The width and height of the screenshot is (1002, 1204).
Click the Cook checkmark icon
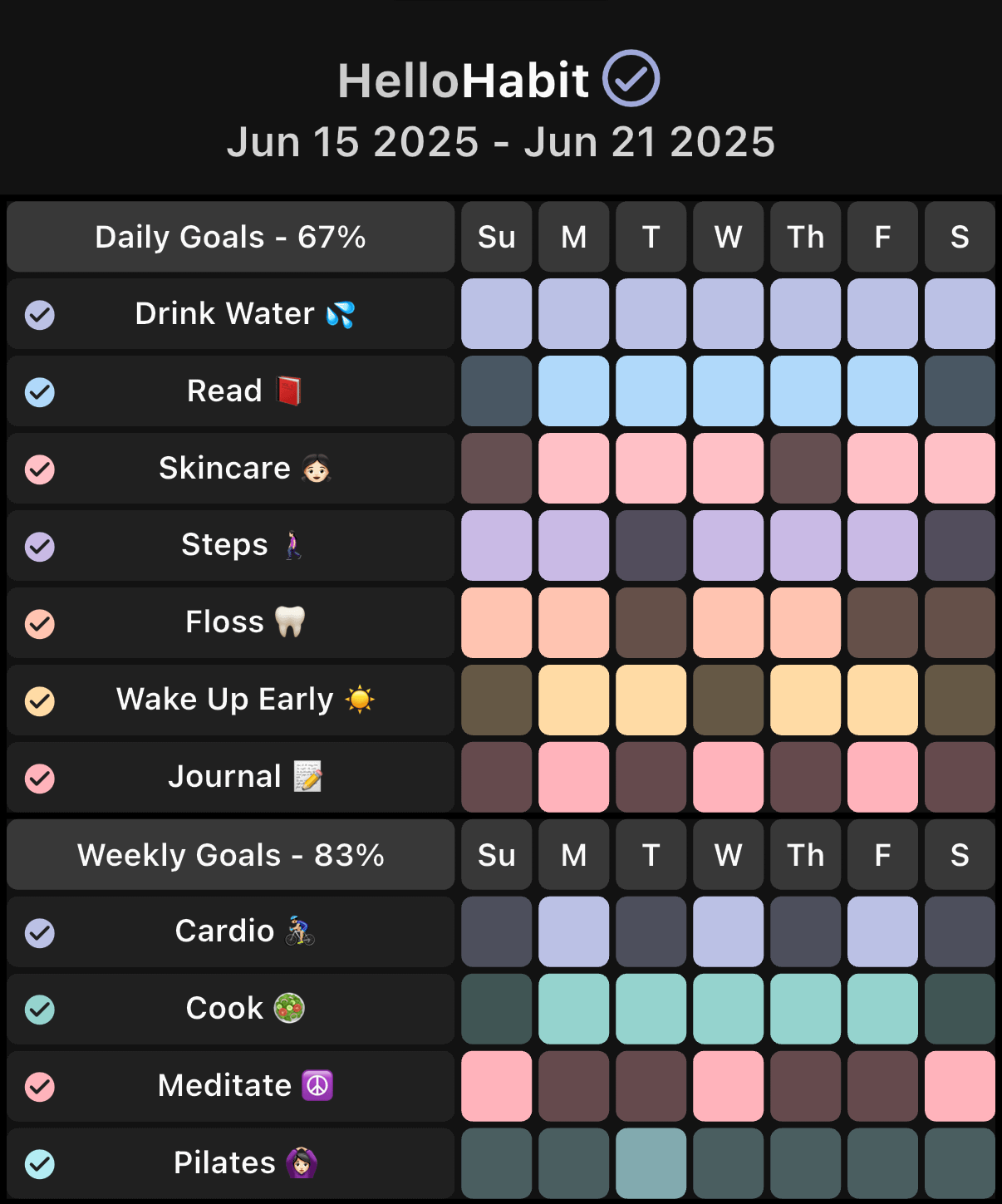[40, 1010]
